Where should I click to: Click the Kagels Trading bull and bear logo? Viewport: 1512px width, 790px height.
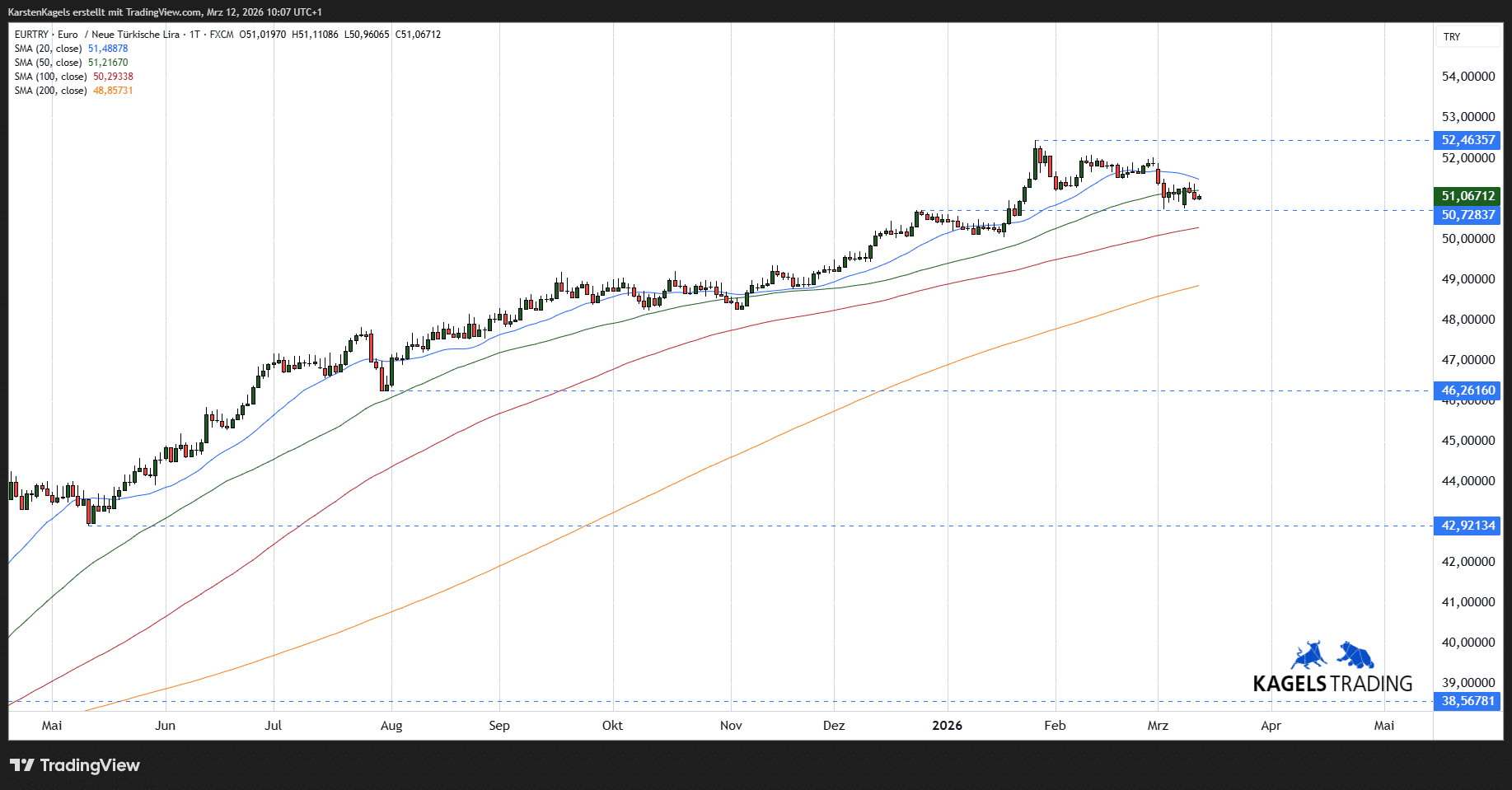coord(1332,655)
